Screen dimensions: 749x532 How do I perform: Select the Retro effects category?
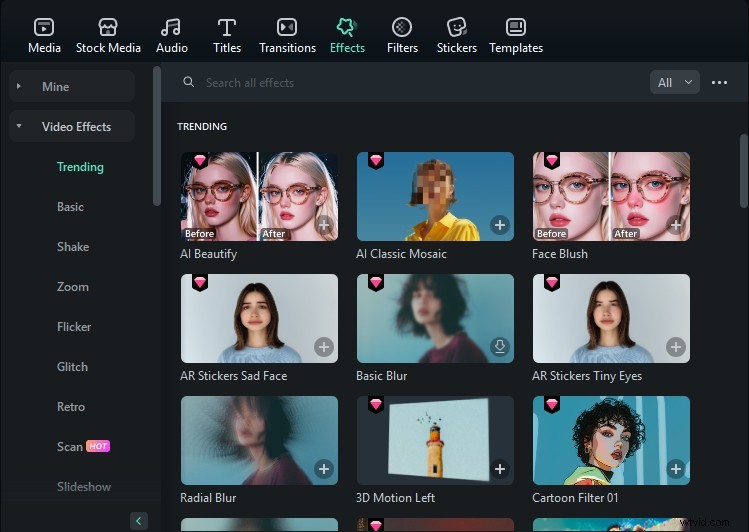tap(71, 407)
